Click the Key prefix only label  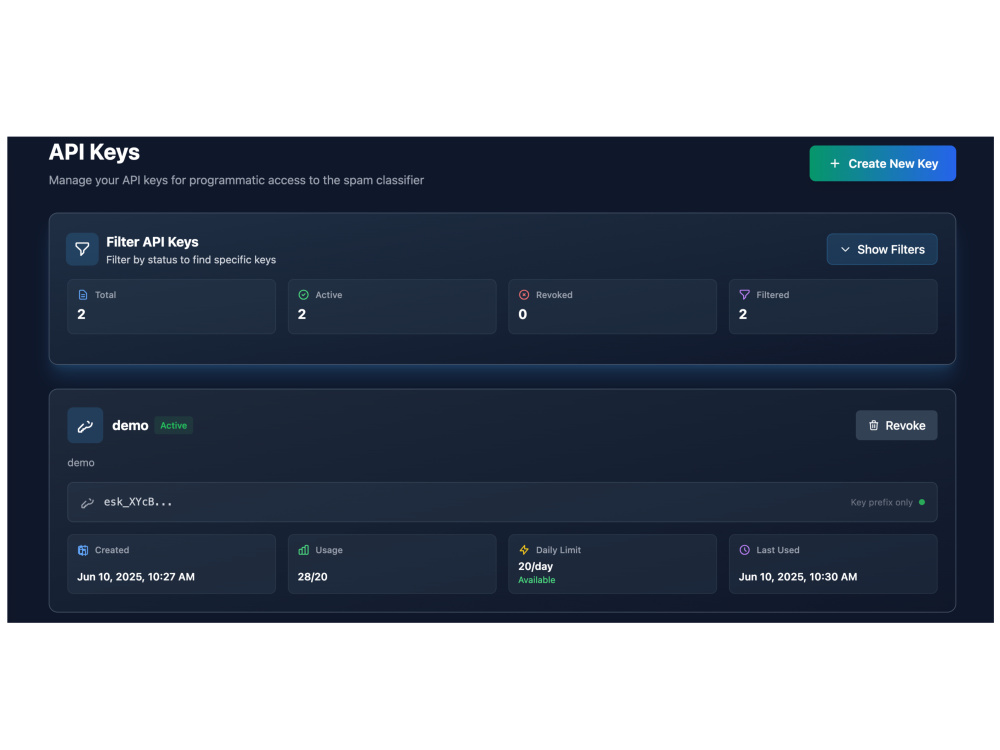click(x=881, y=503)
